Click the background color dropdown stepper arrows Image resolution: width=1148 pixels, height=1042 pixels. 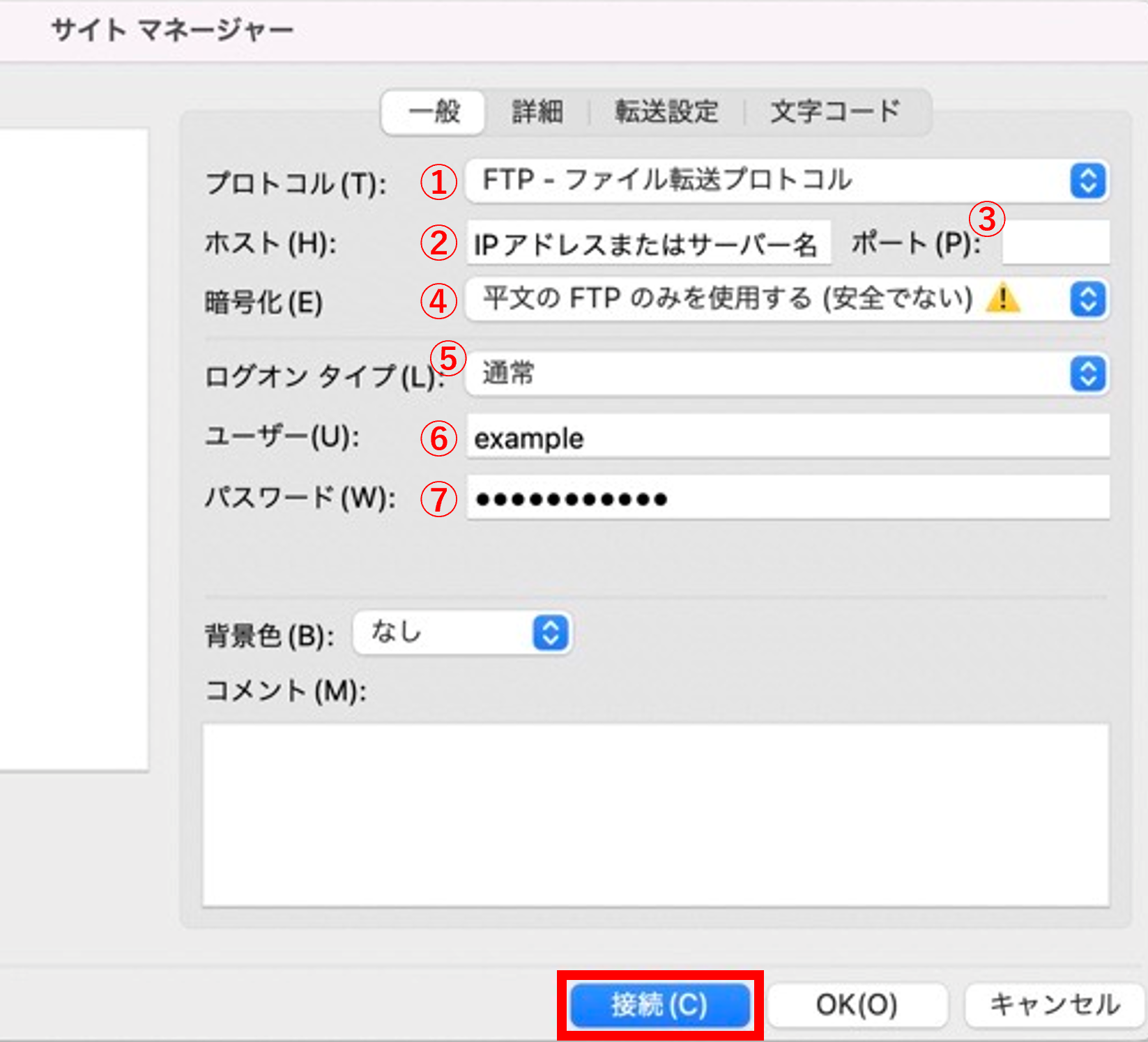tap(551, 633)
